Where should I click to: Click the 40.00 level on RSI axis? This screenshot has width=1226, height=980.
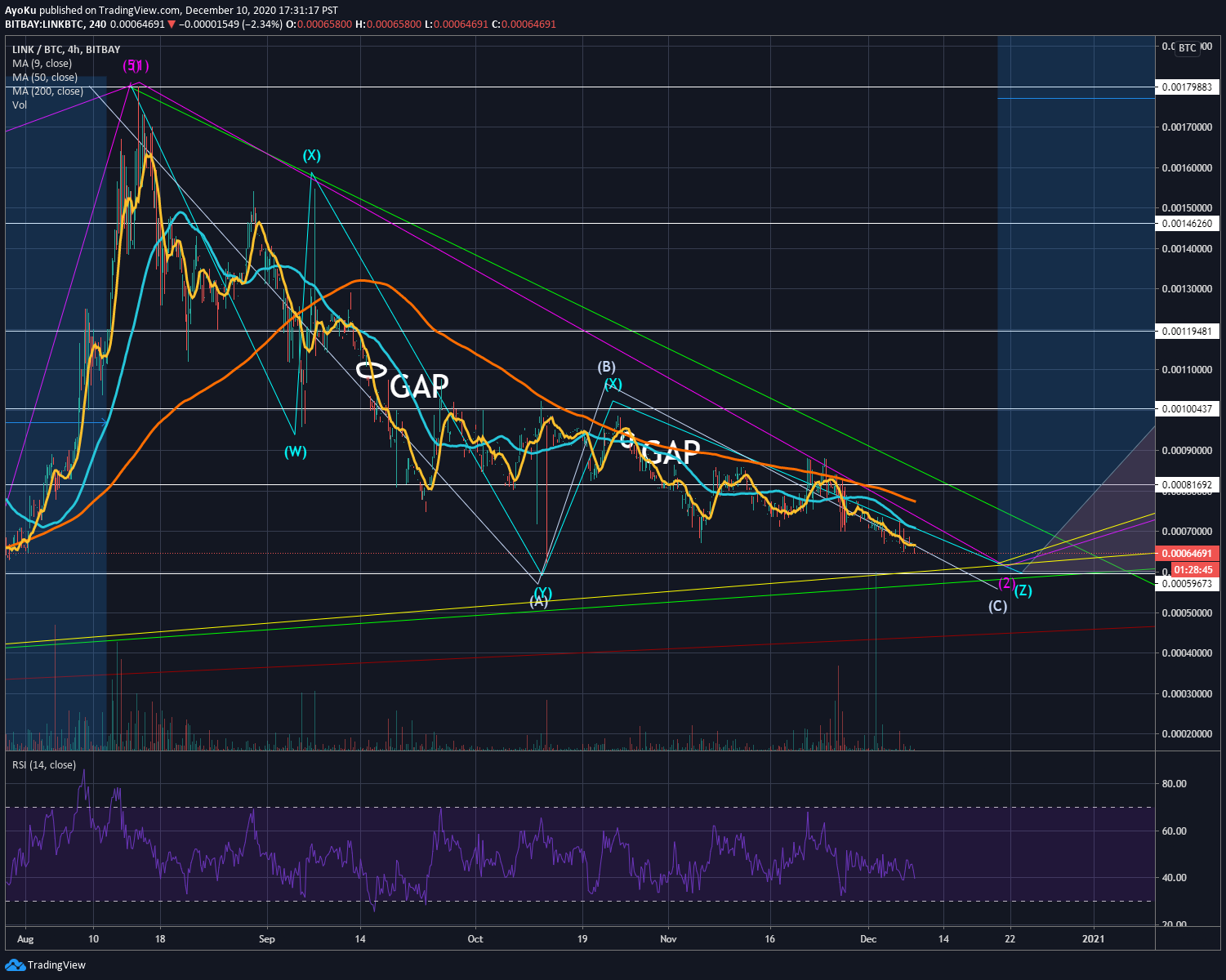click(x=1174, y=878)
